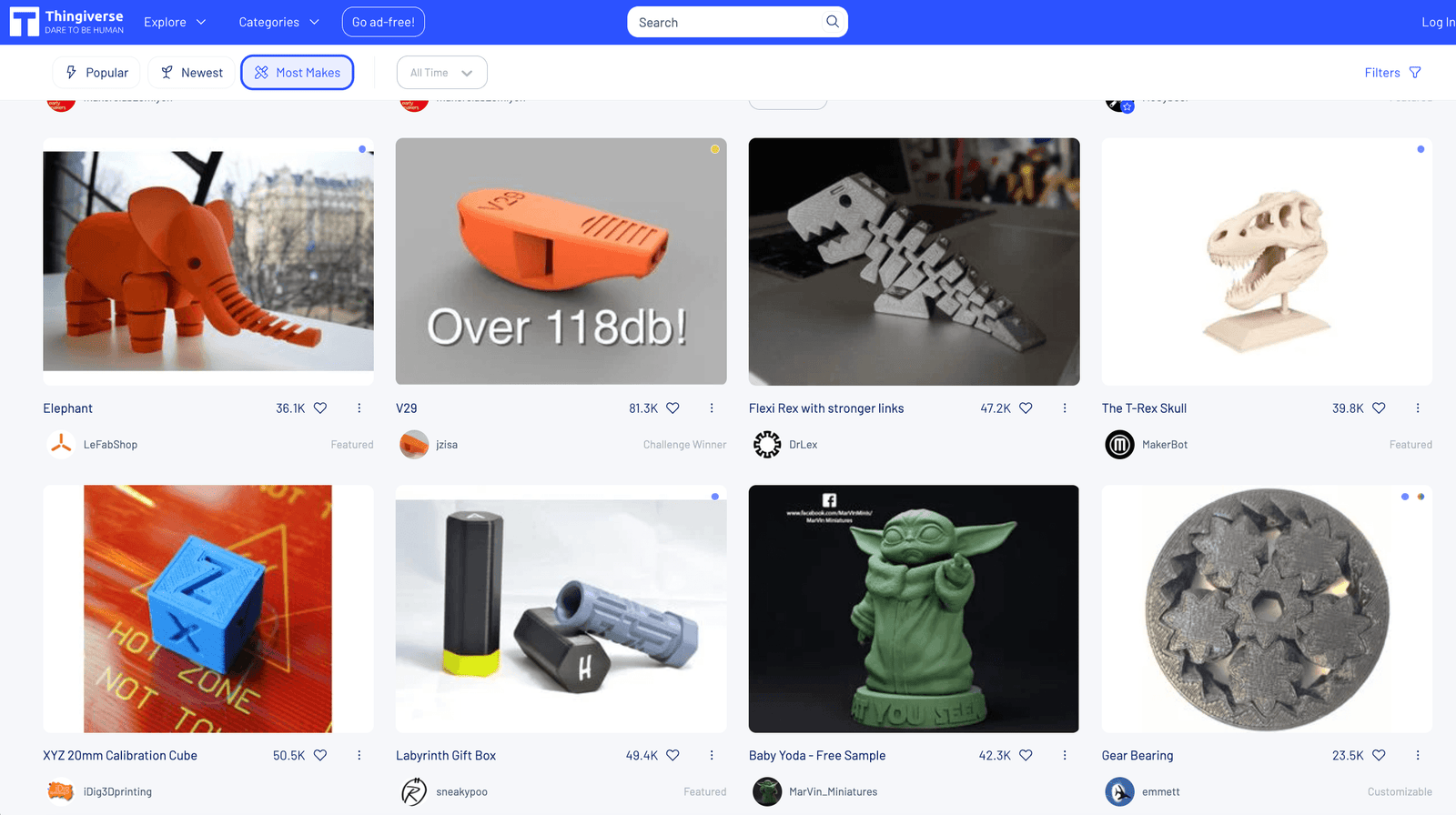Open Gear Bearing title link

tap(1137, 756)
